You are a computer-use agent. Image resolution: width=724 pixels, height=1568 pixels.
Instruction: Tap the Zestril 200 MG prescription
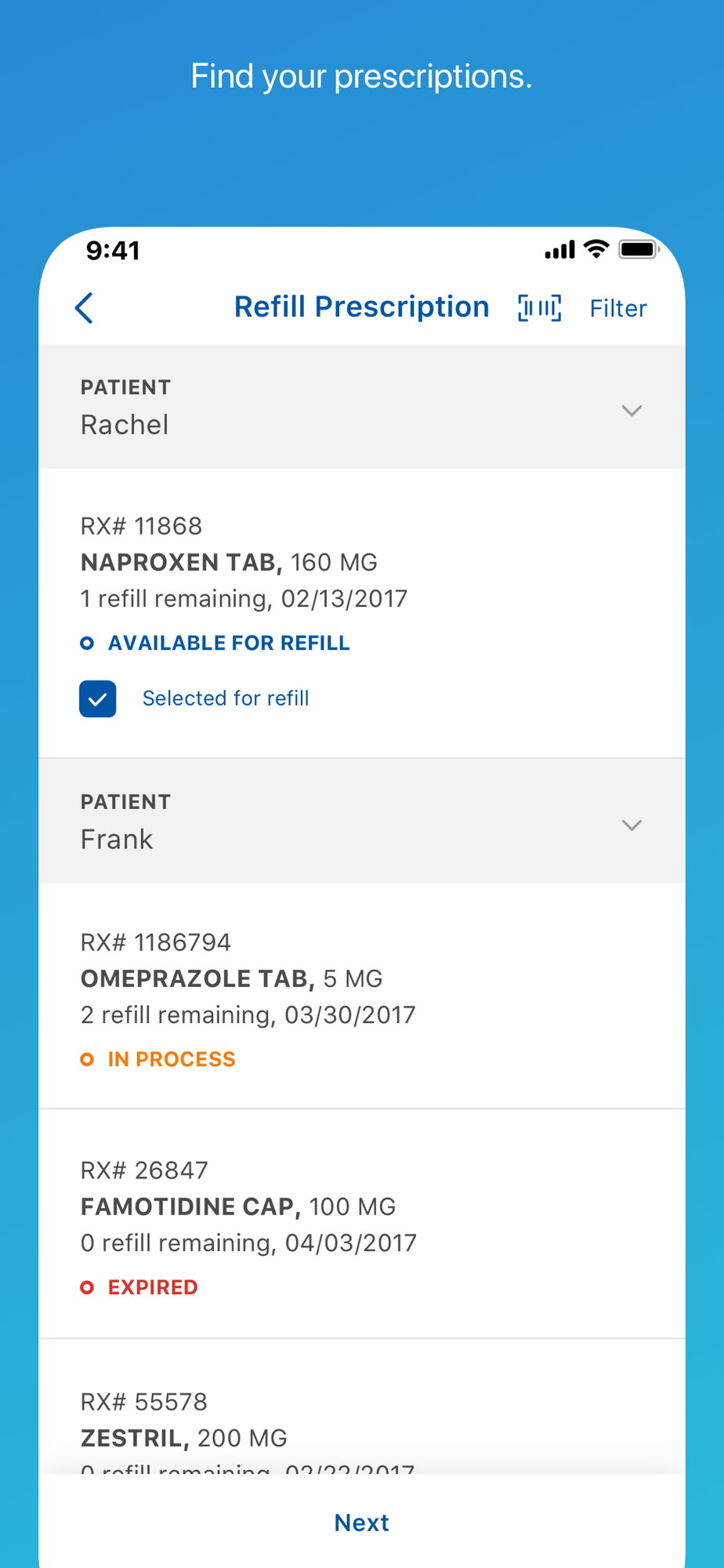tap(184, 1438)
